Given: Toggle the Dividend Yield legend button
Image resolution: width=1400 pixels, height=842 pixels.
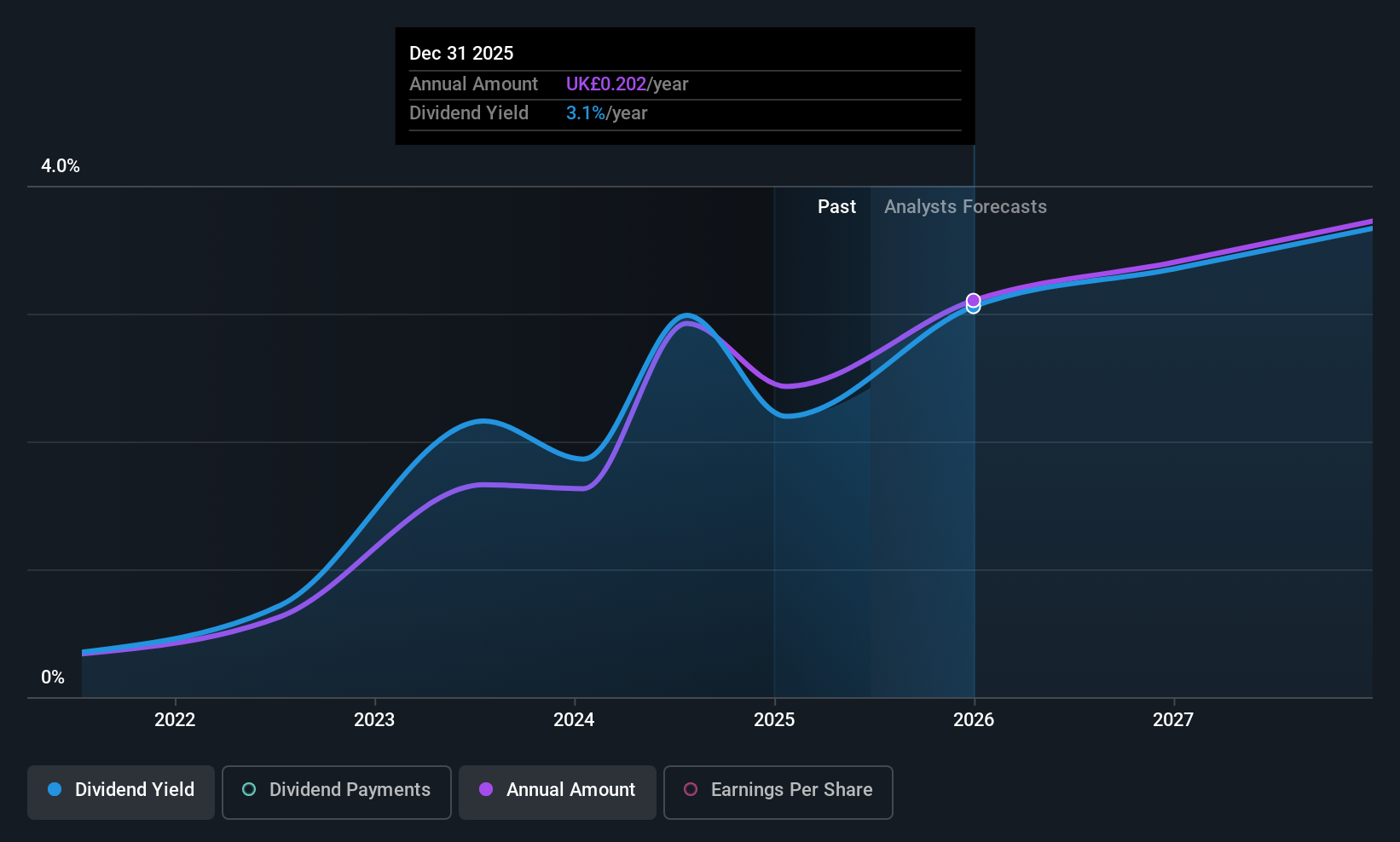Looking at the screenshot, I should pyautogui.click(x=121, y=792).
